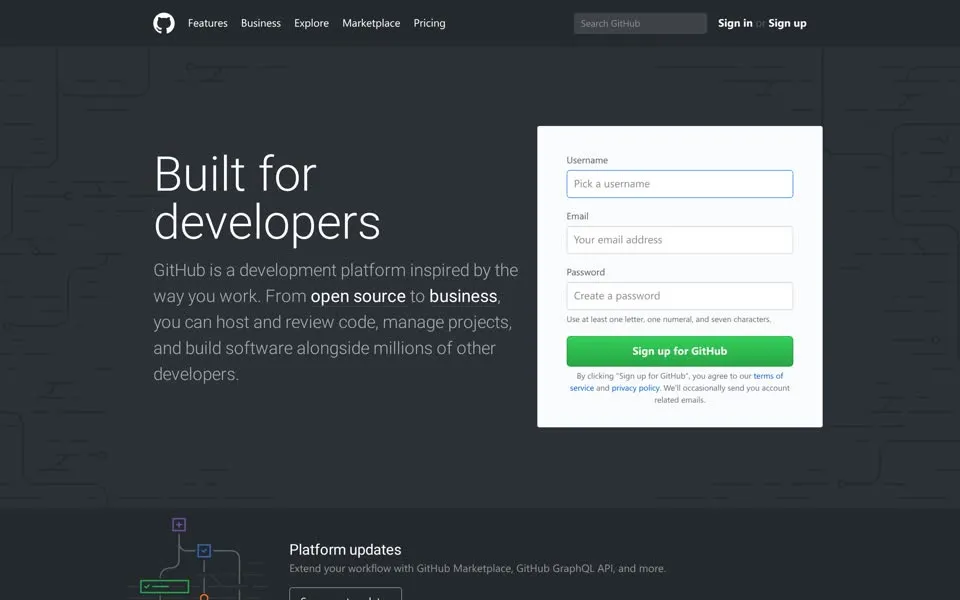960x600 pixels.
Task: Click the green checkmark bar icon
Action: 165,587
